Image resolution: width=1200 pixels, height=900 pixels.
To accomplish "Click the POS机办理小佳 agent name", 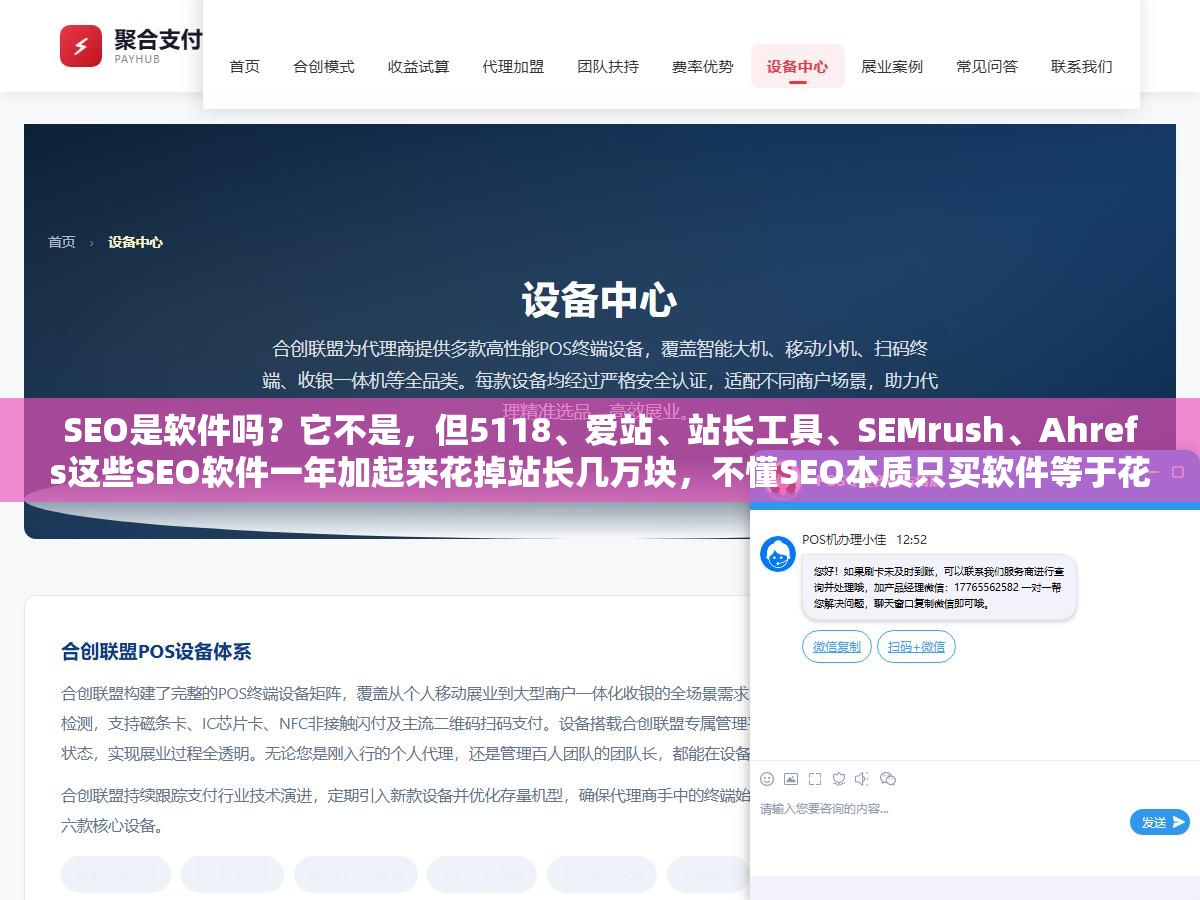I will (x=844, y=539).
